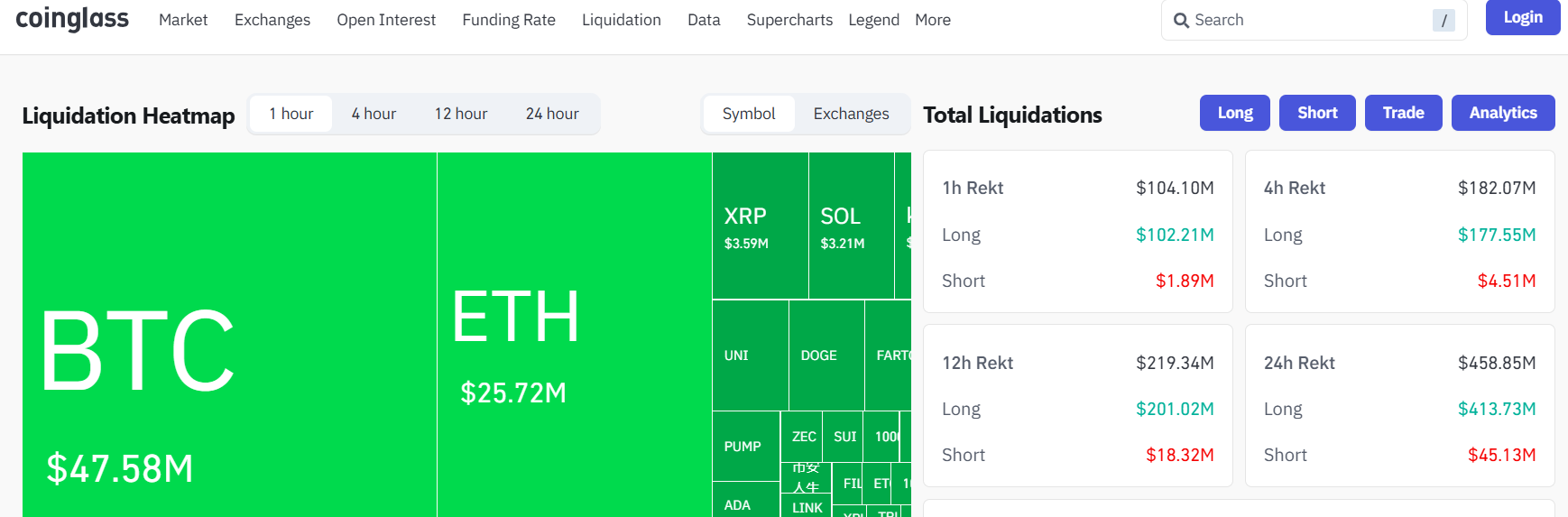
Task: Click the Trade button
Action: click(1404, 113)
